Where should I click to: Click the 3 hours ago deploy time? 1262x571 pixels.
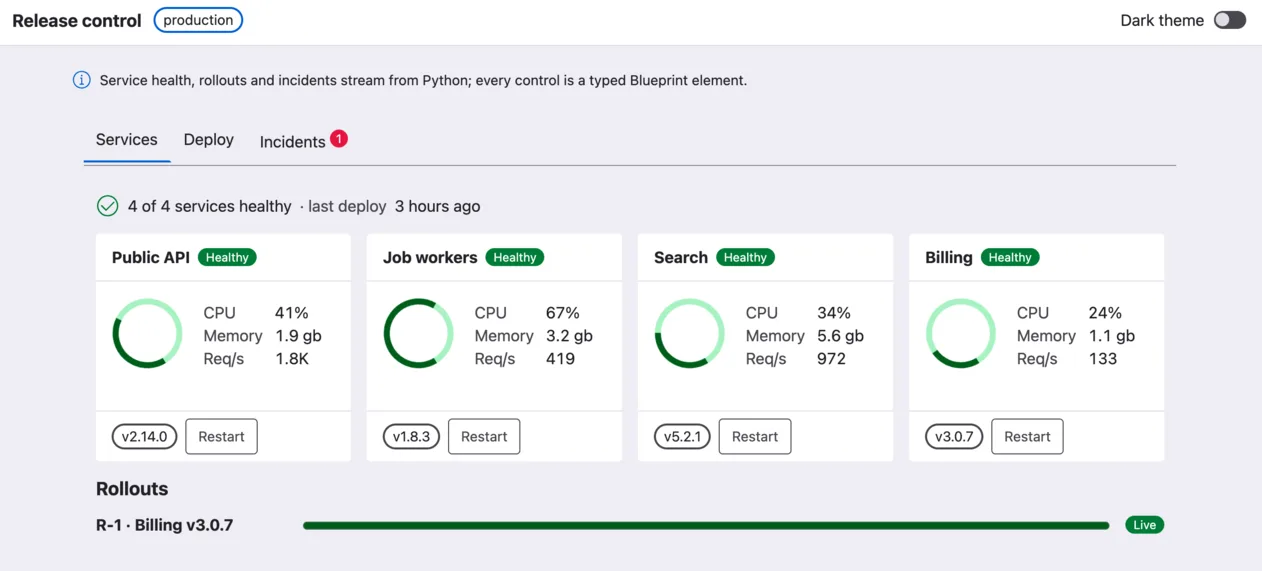[x=437, y=206]
